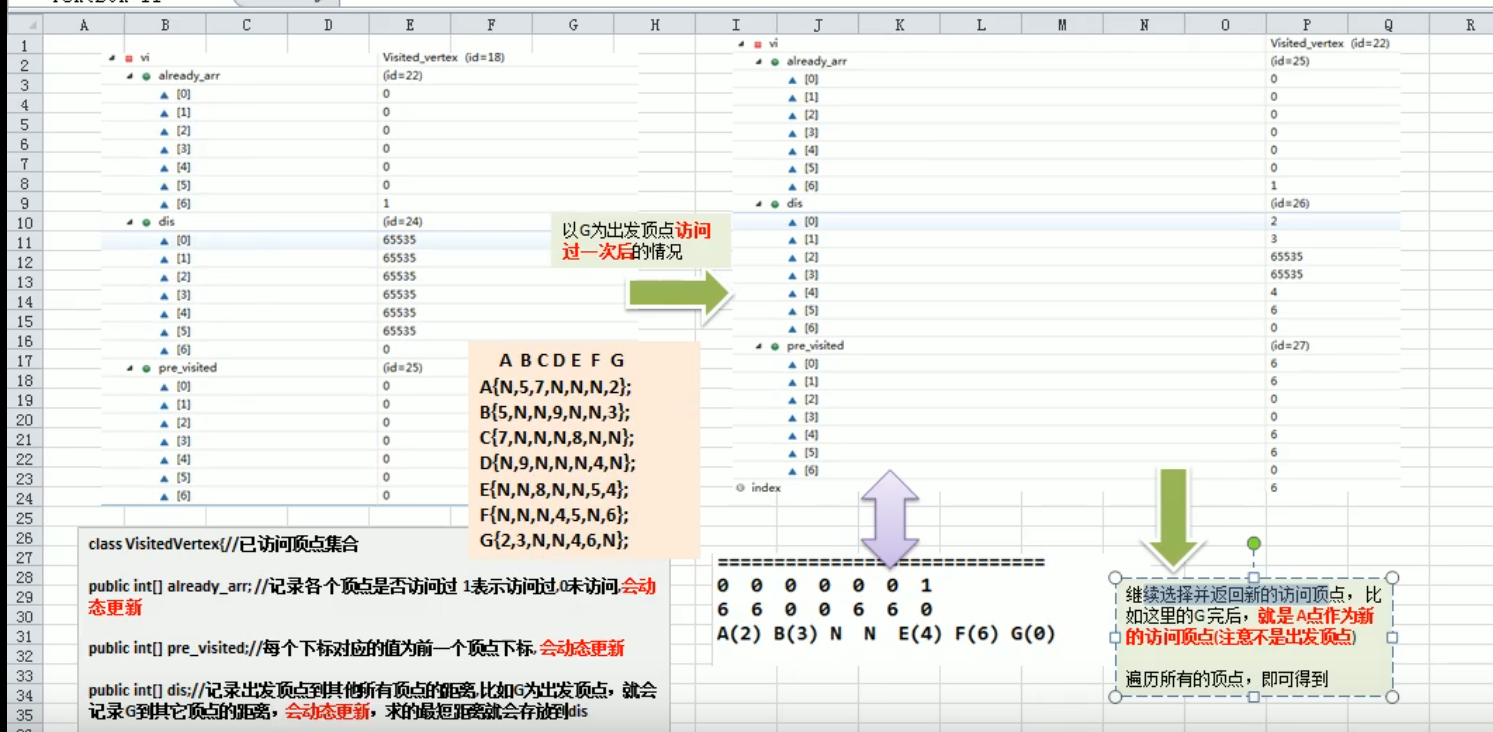Screen dimensions: 1493x732
Task: Click red square icon beside right 'vi' node
Action: coord(757,44)
